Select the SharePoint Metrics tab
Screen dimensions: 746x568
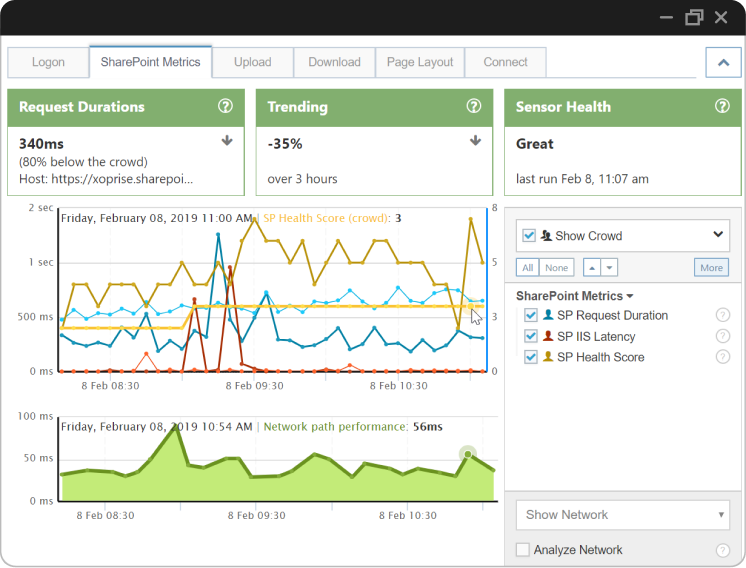(150, 62)
